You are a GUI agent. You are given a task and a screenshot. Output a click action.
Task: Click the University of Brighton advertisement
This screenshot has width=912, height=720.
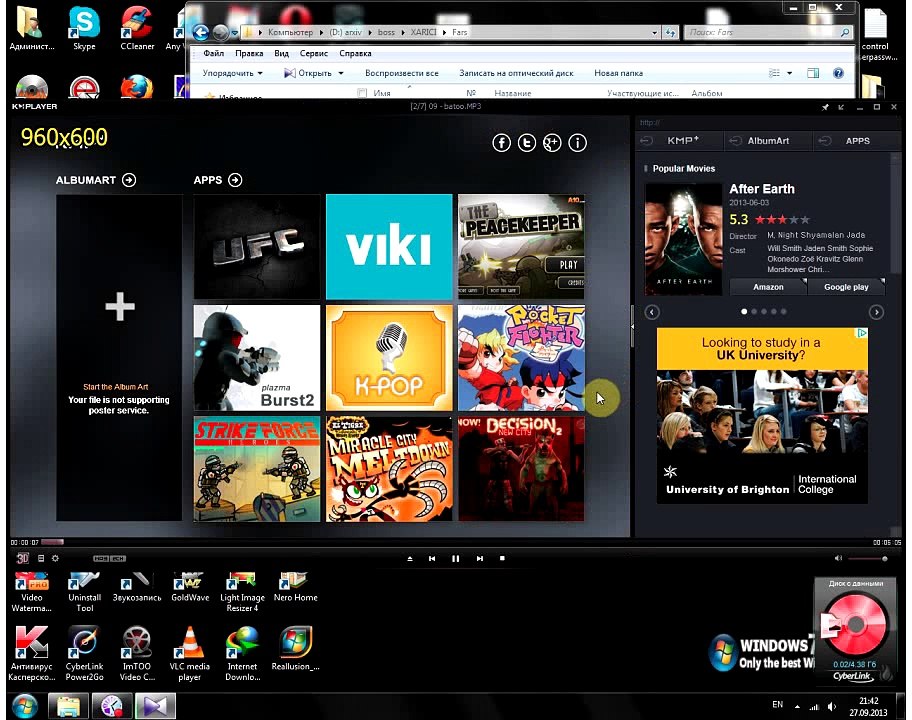762,415
